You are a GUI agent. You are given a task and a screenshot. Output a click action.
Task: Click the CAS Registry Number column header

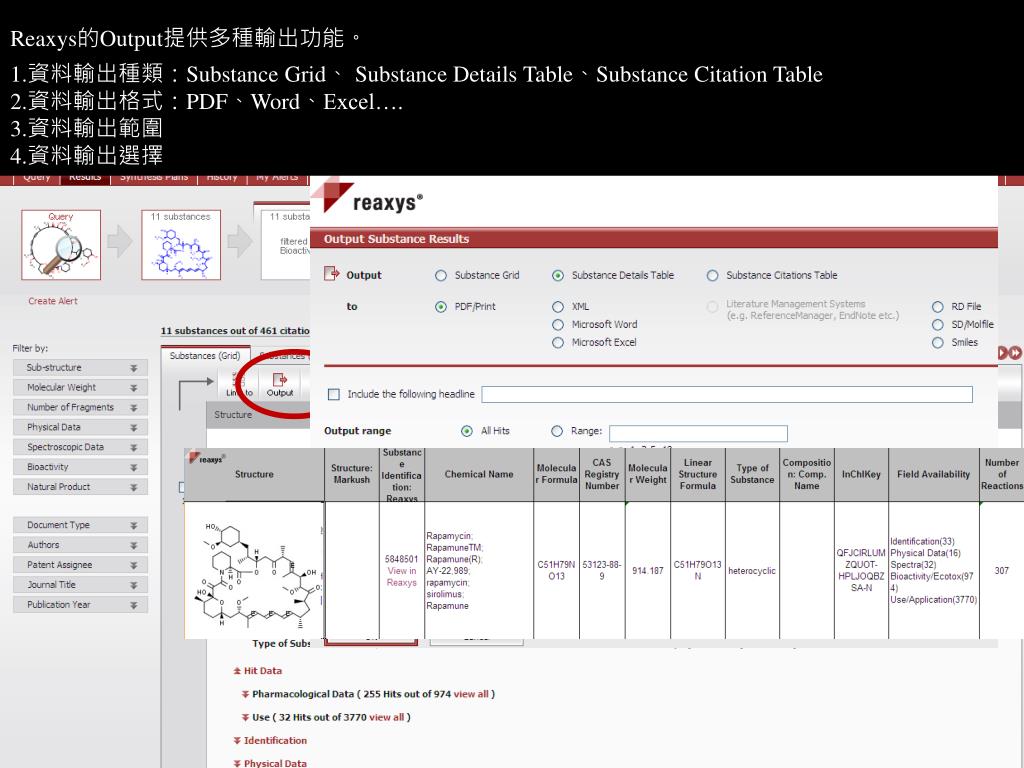coord(602,474)
